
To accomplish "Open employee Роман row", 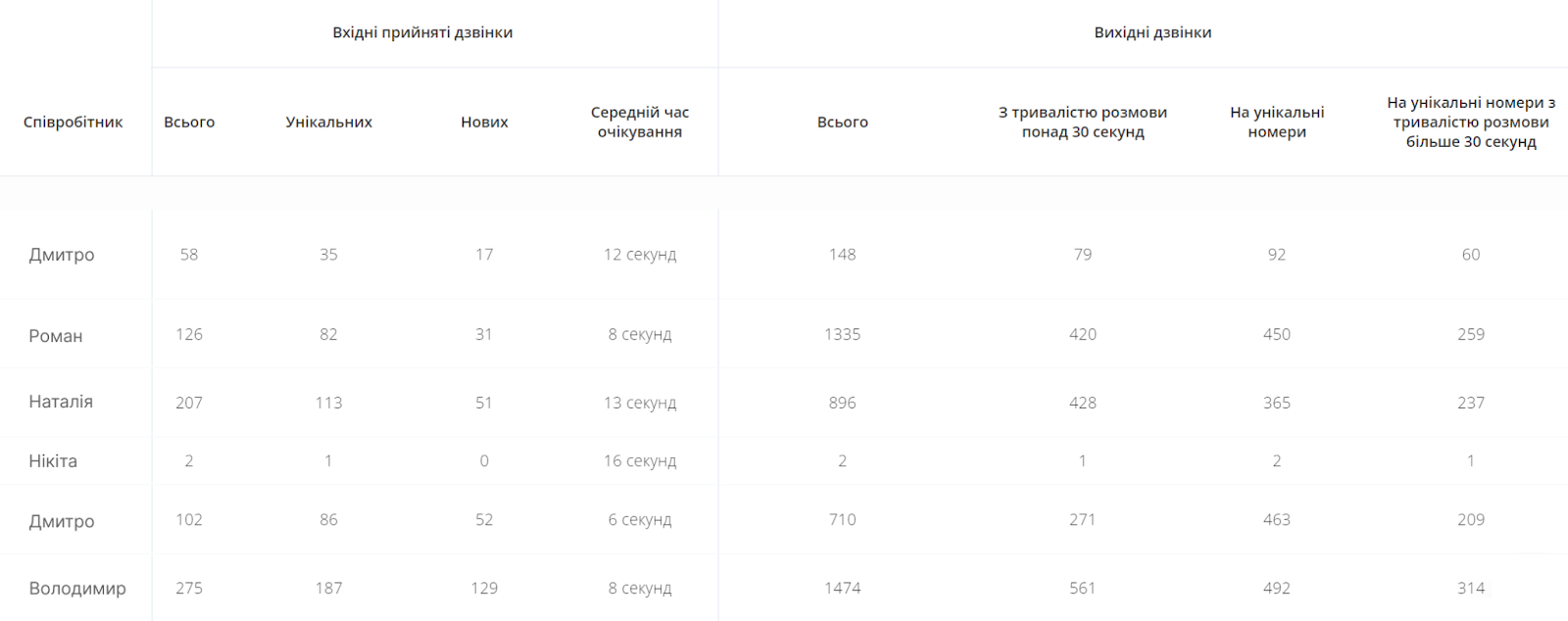I will [784, 334].
